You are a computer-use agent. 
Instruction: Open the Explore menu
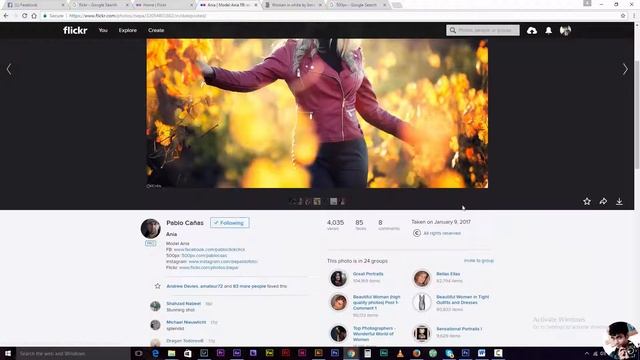coord(128,30)
